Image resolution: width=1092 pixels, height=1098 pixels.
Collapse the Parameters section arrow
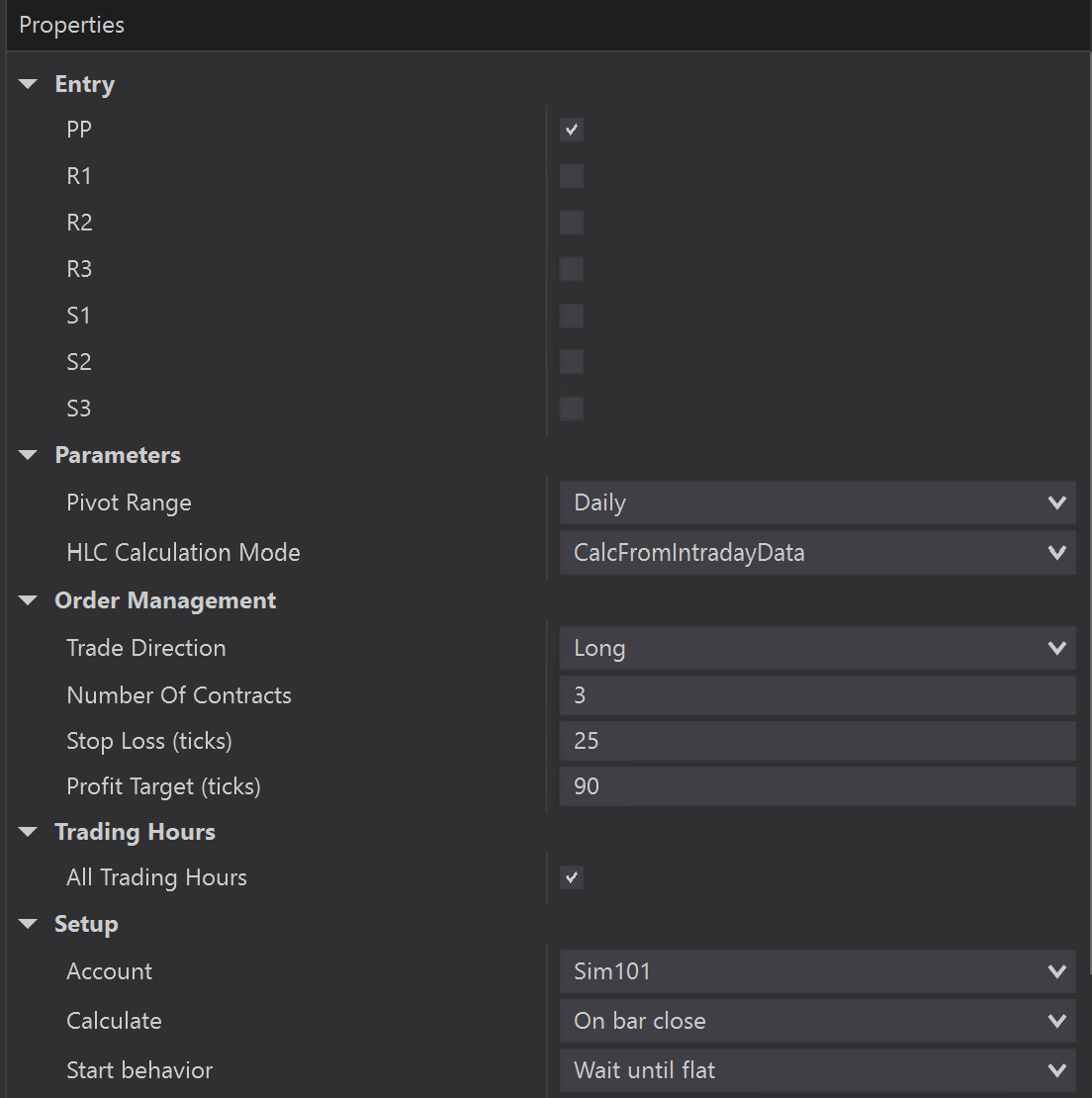28,455
